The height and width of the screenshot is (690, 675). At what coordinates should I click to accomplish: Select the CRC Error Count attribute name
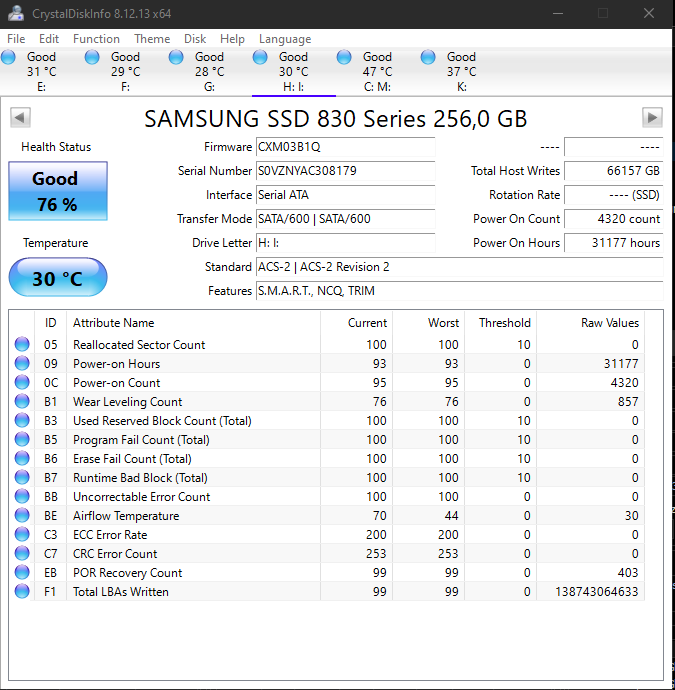pos(115,554)
